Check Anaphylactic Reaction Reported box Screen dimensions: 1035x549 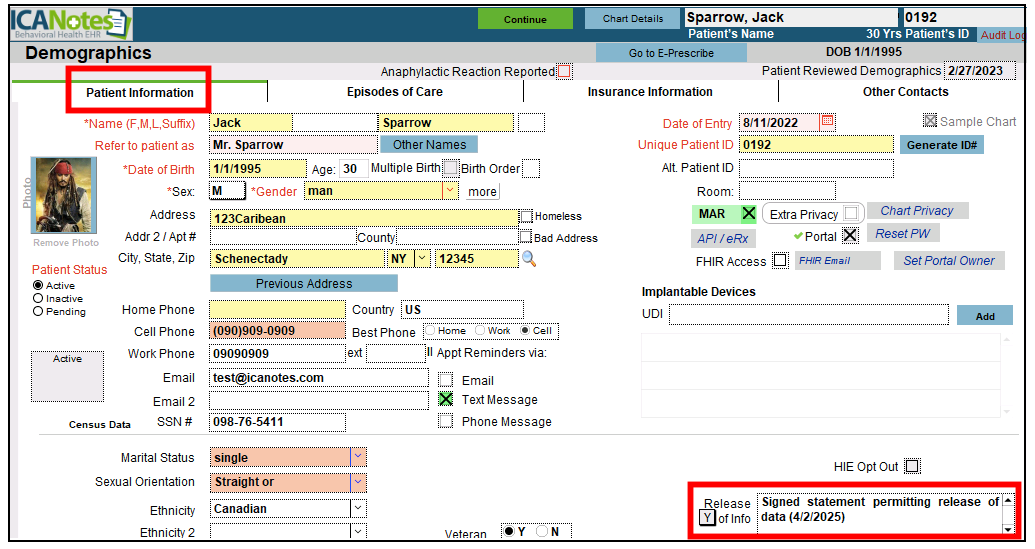(565, 71)
